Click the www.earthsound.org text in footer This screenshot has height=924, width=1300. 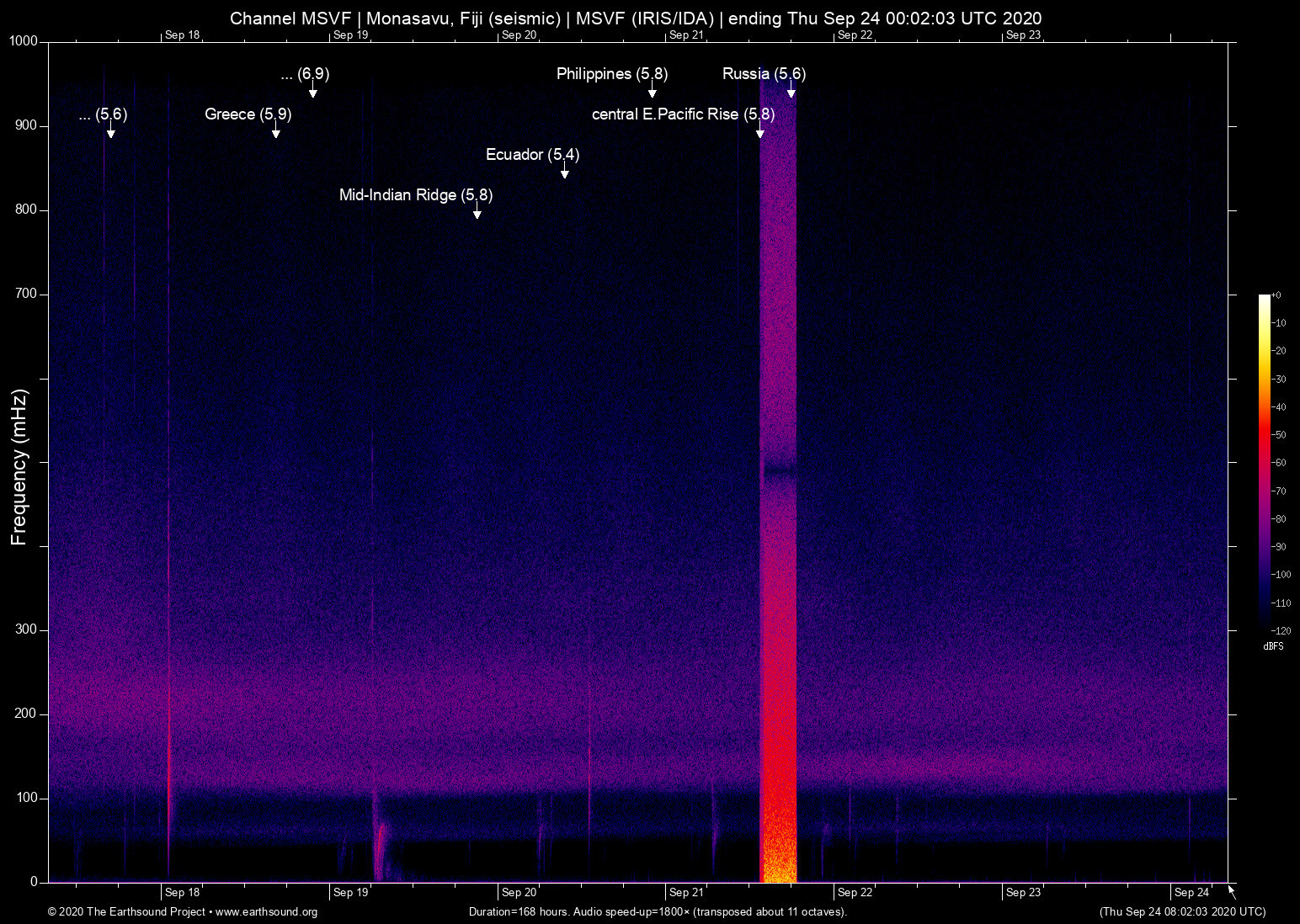click(266, 912)
